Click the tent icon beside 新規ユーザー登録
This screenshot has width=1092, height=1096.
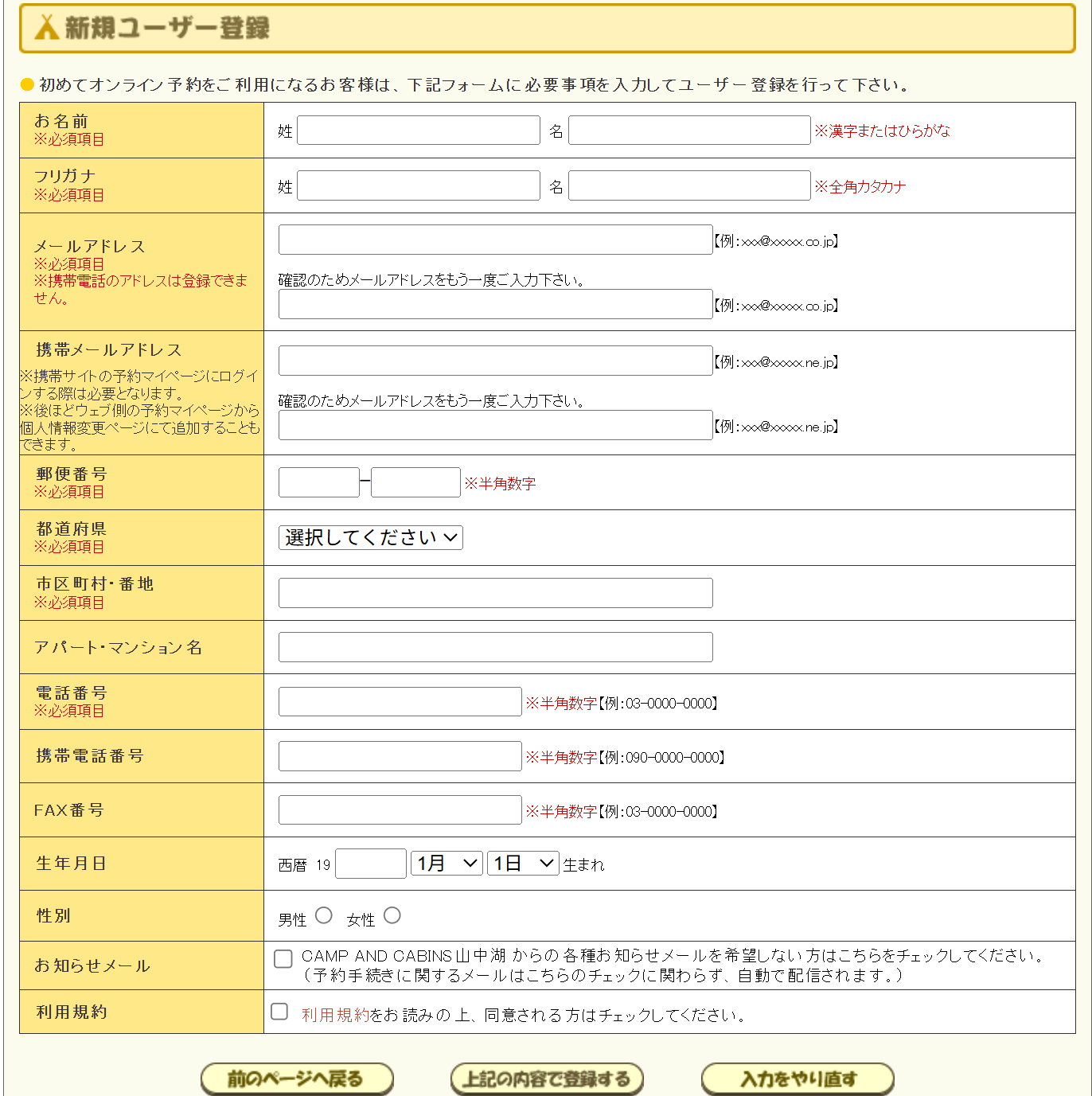pos(47,27)
